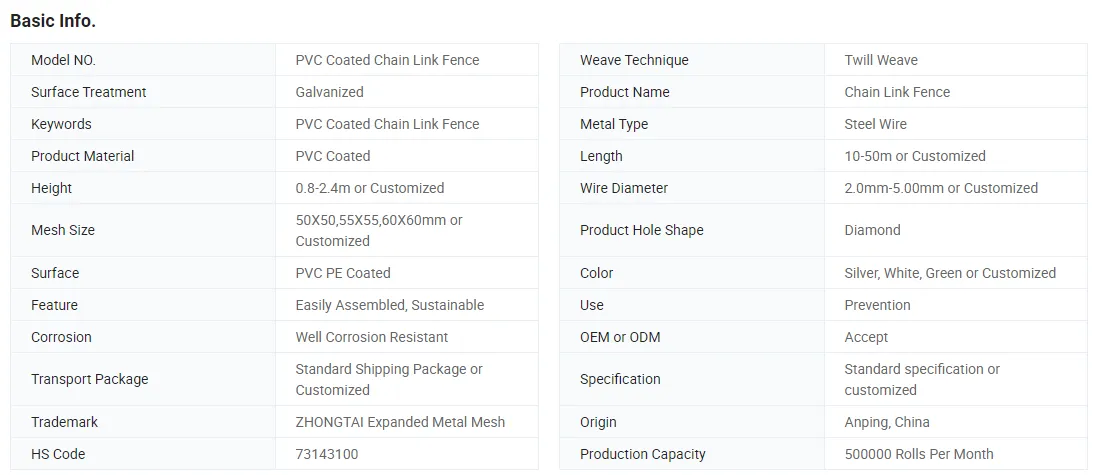Click the Chain Link Fence product name value
Image resolution: width=1099 pixels, height=475 pixels.
click(x=897, y=92)
